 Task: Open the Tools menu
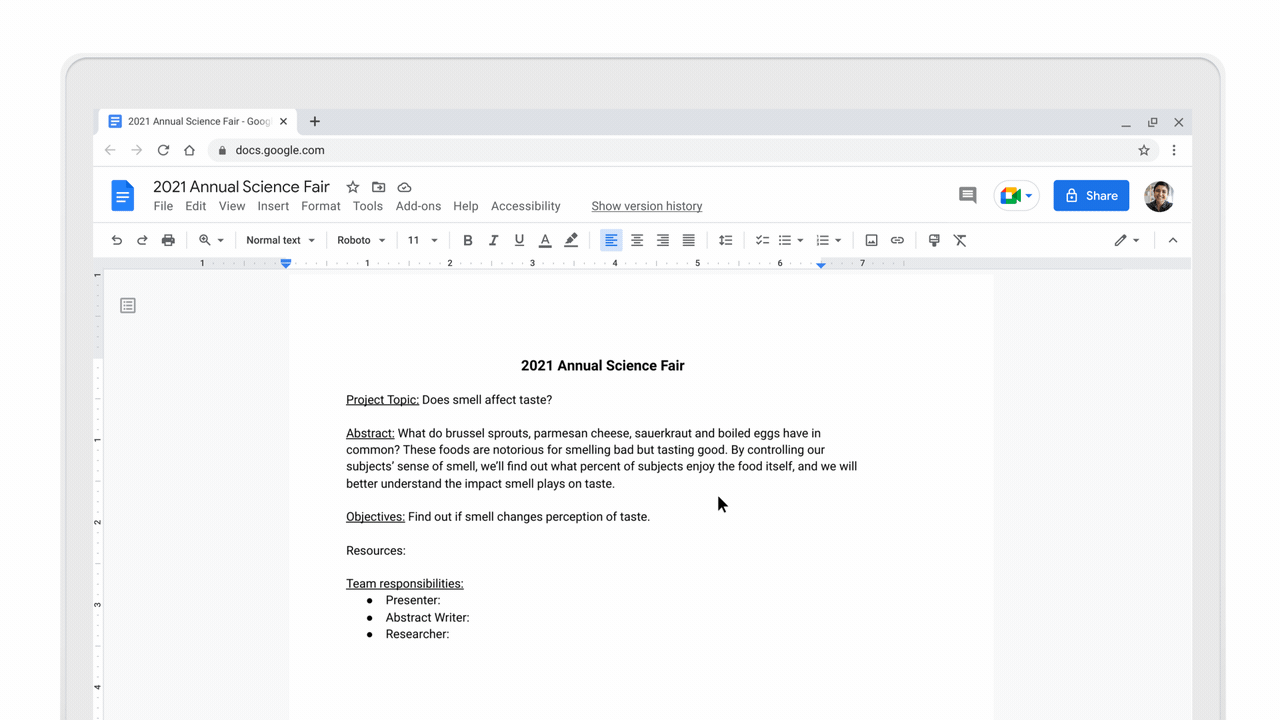click(x=367, y=206)
